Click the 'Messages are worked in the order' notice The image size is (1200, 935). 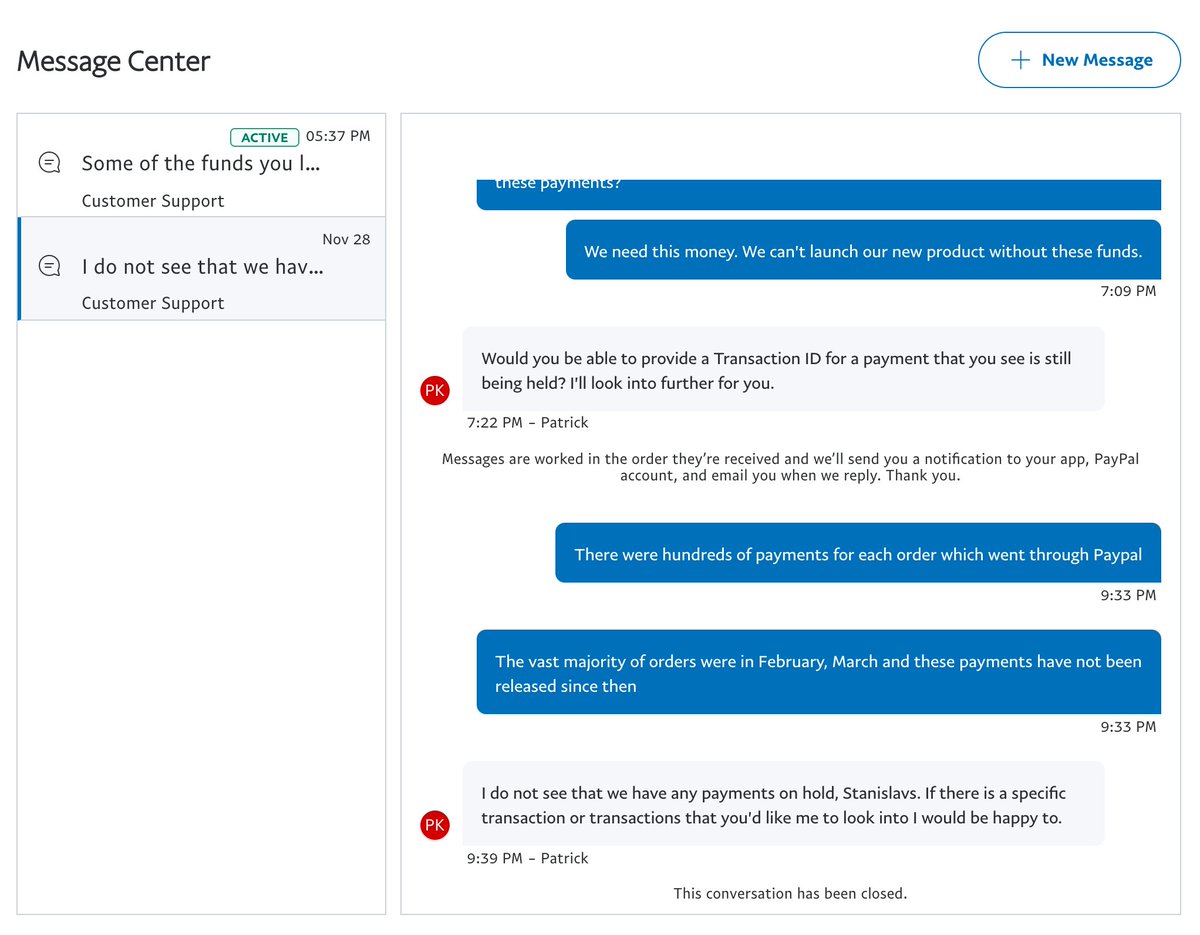click(x=790, y=467)
